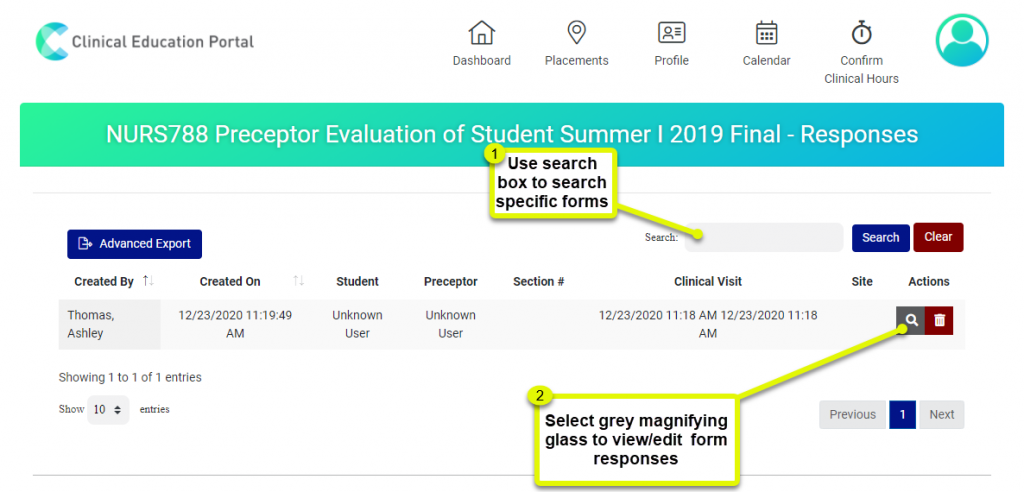1024x492 pixels.
Task: Go to Previous page
Action: [x=852, y=414]
